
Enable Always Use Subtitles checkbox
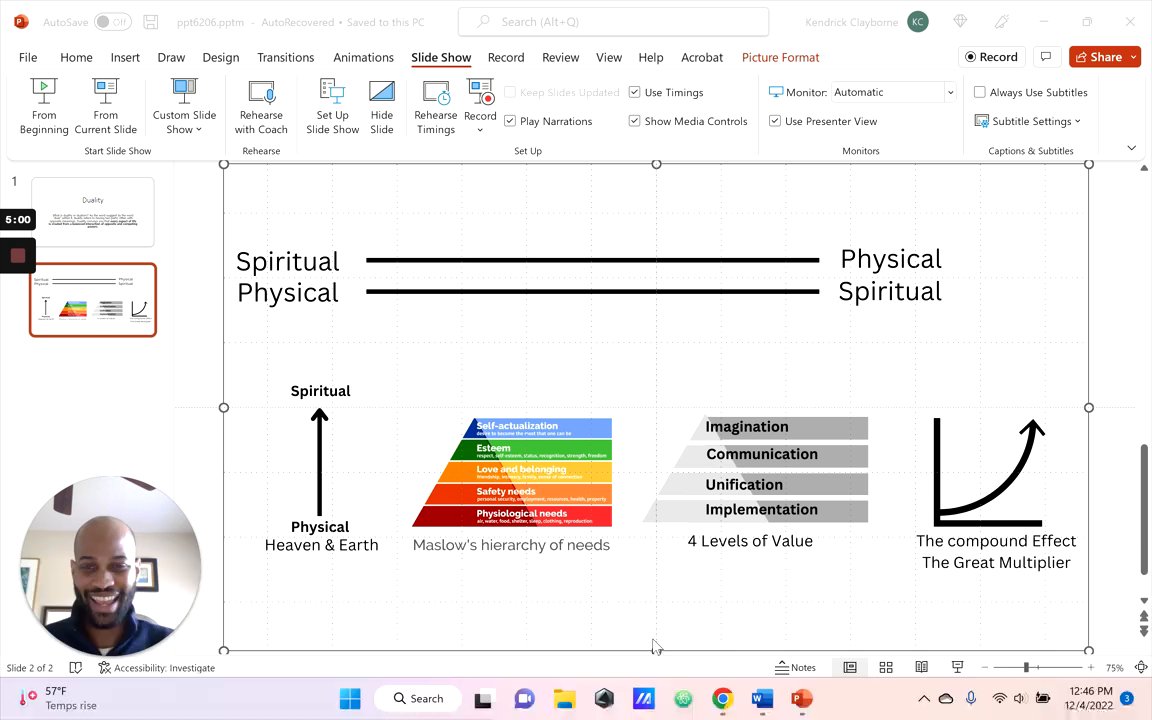(x=979, y=92)
